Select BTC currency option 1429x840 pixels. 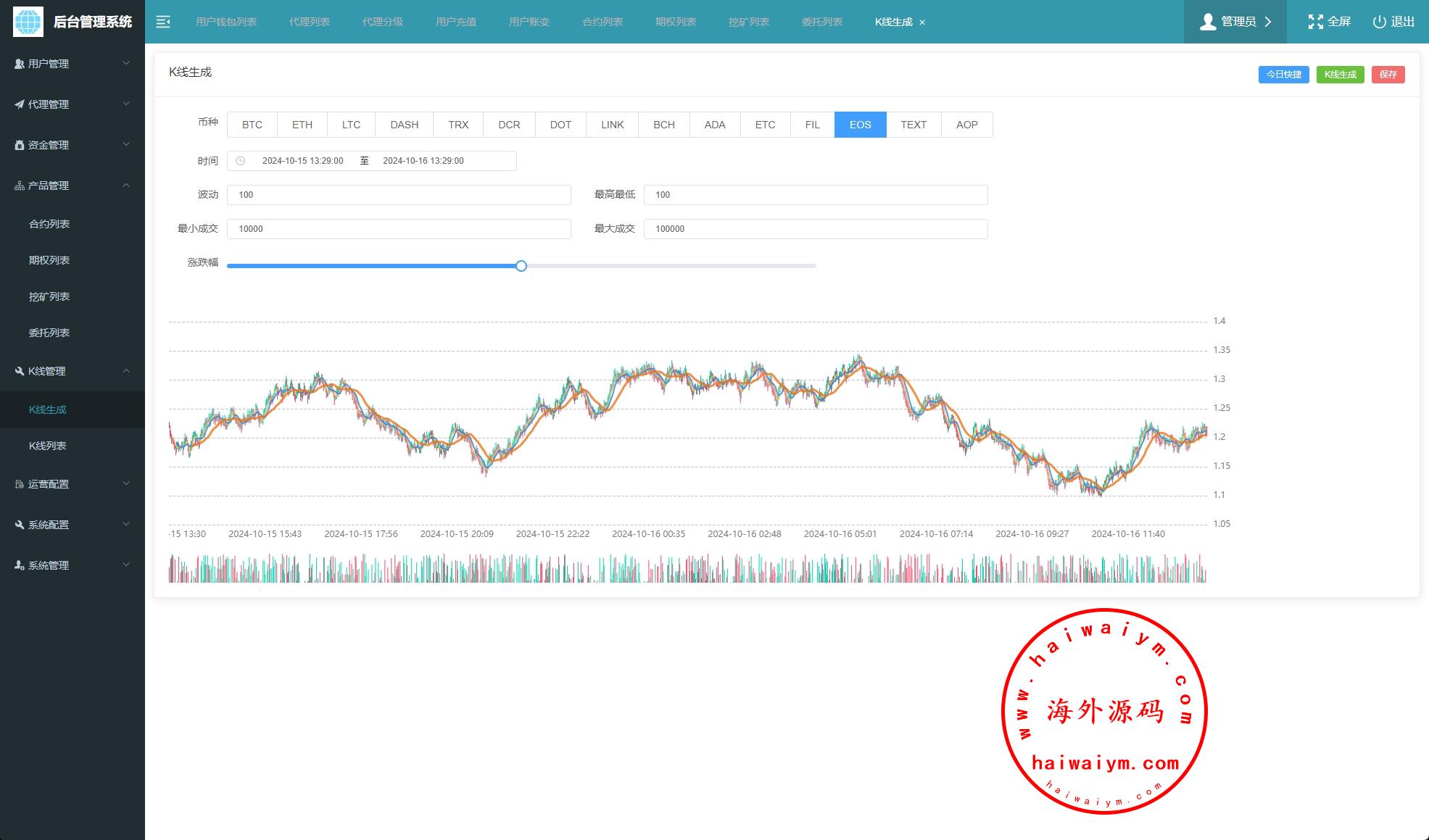coord(252,125)
